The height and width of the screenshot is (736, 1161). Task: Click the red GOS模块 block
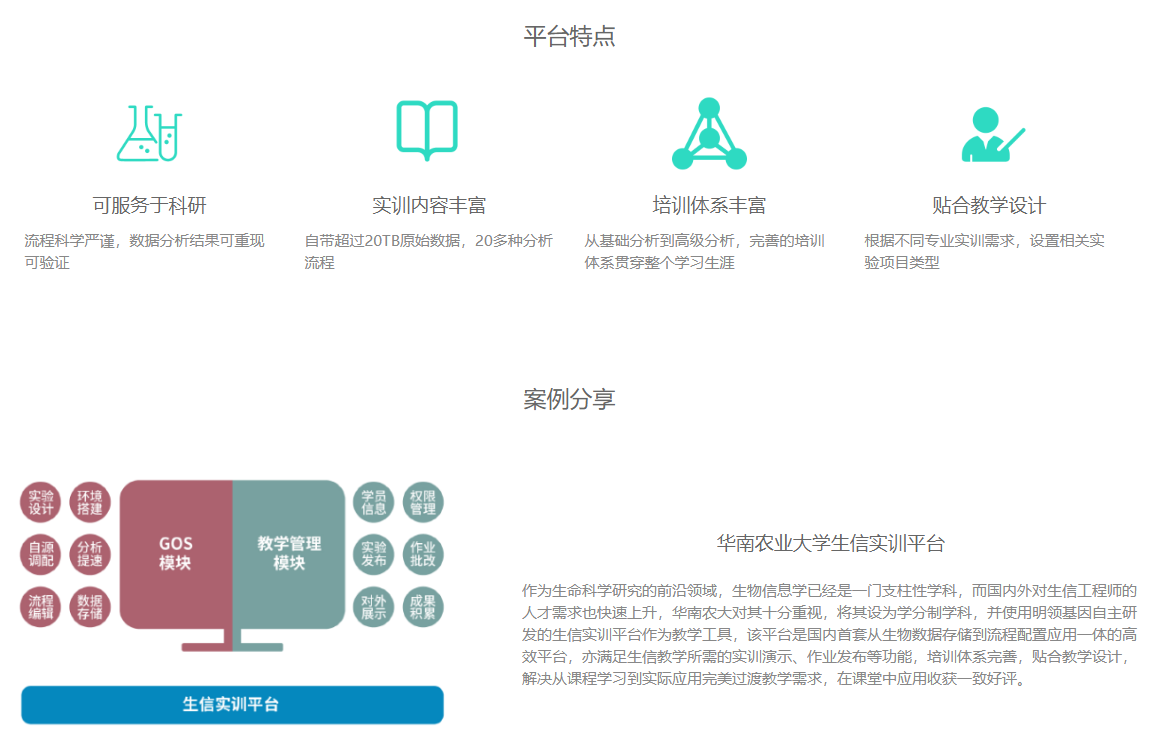[x=176, y=554]
